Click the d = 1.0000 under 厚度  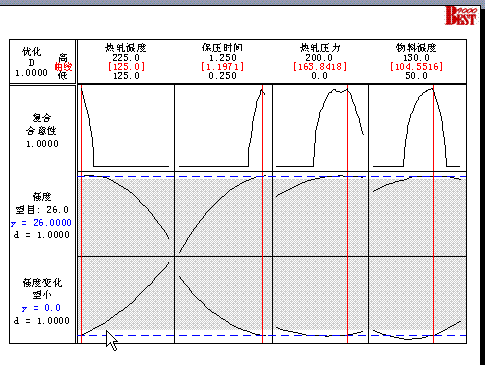click(42, 235)
